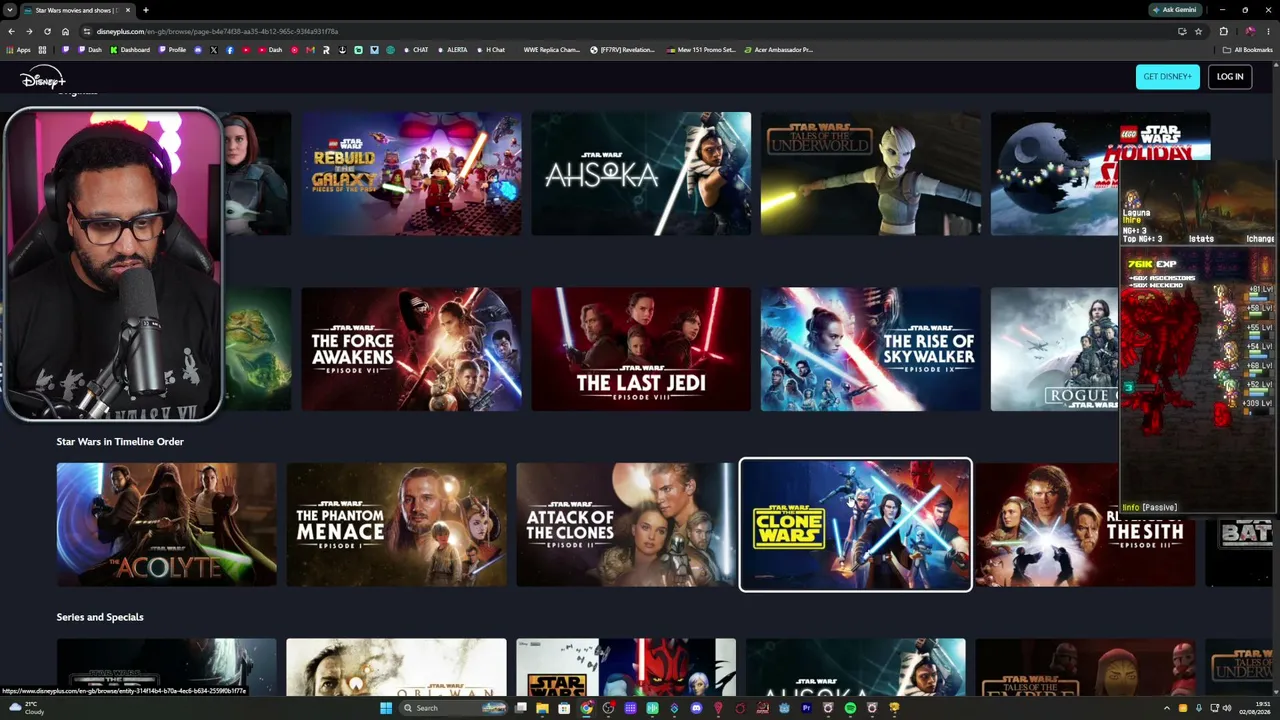Open Adobe Premiere Pro from the taskbar
The height and width of the screenshot is (720, 1280).
tap(806, 708)
